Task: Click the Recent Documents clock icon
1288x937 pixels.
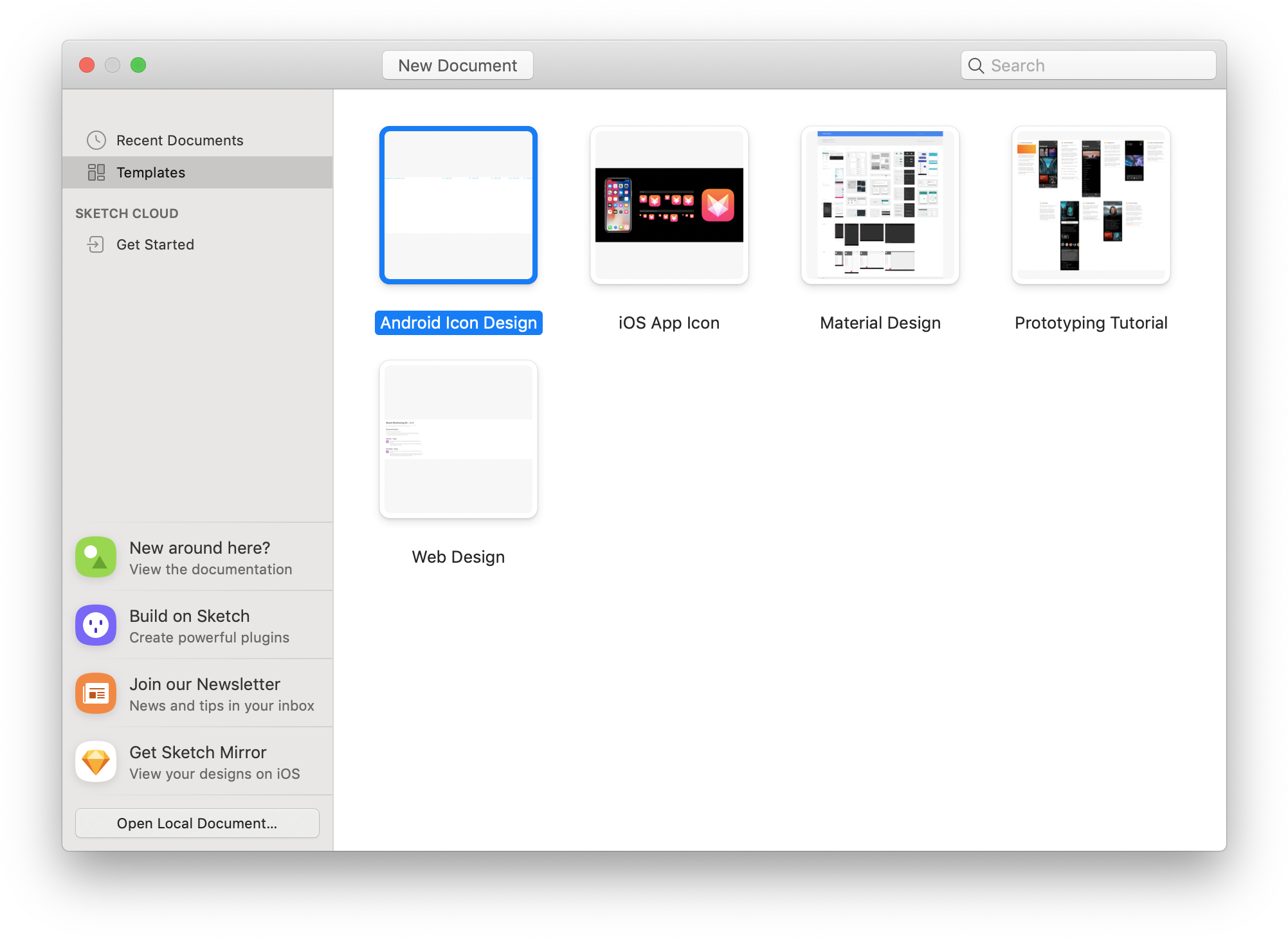Action: click(96, 140)
